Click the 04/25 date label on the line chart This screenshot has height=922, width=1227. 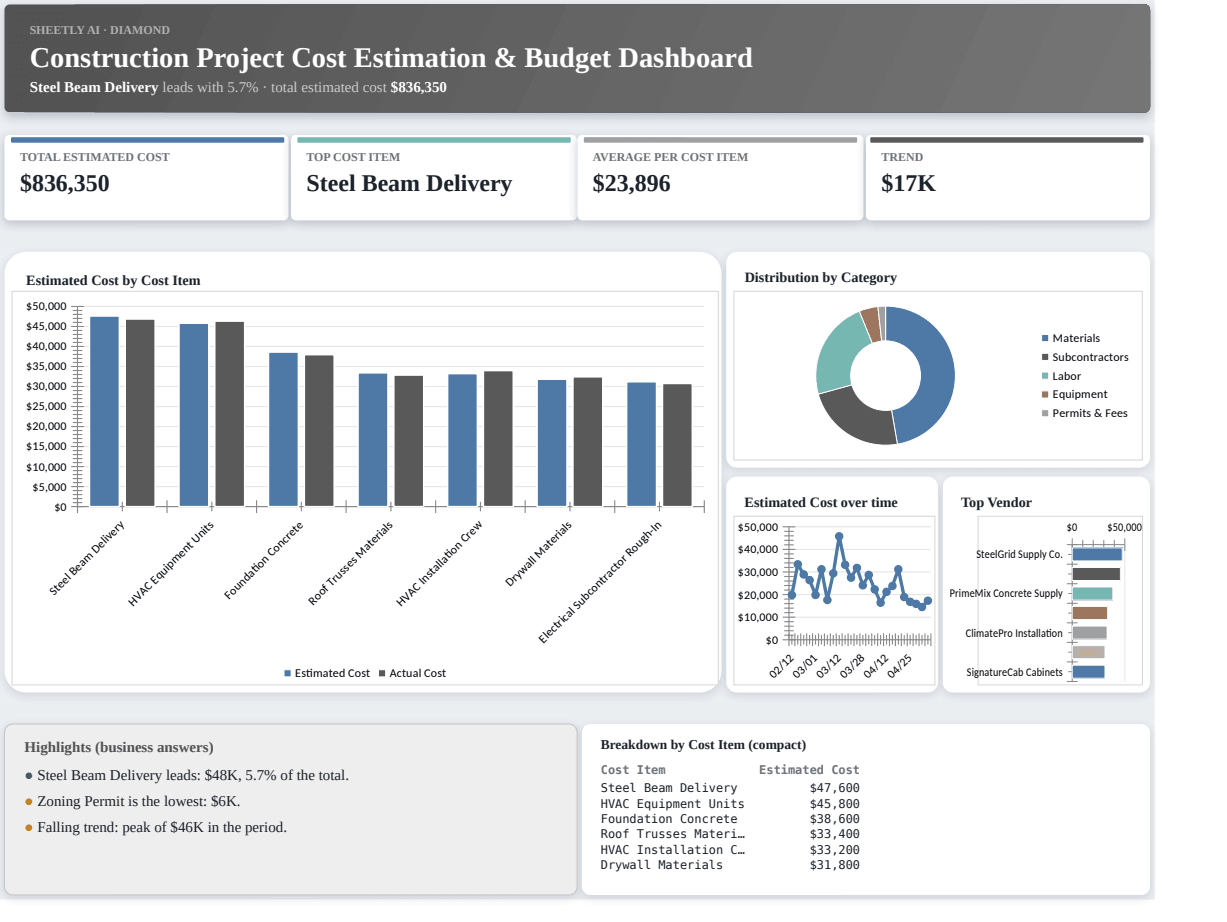pyautogui.click(x=900, y=666)
